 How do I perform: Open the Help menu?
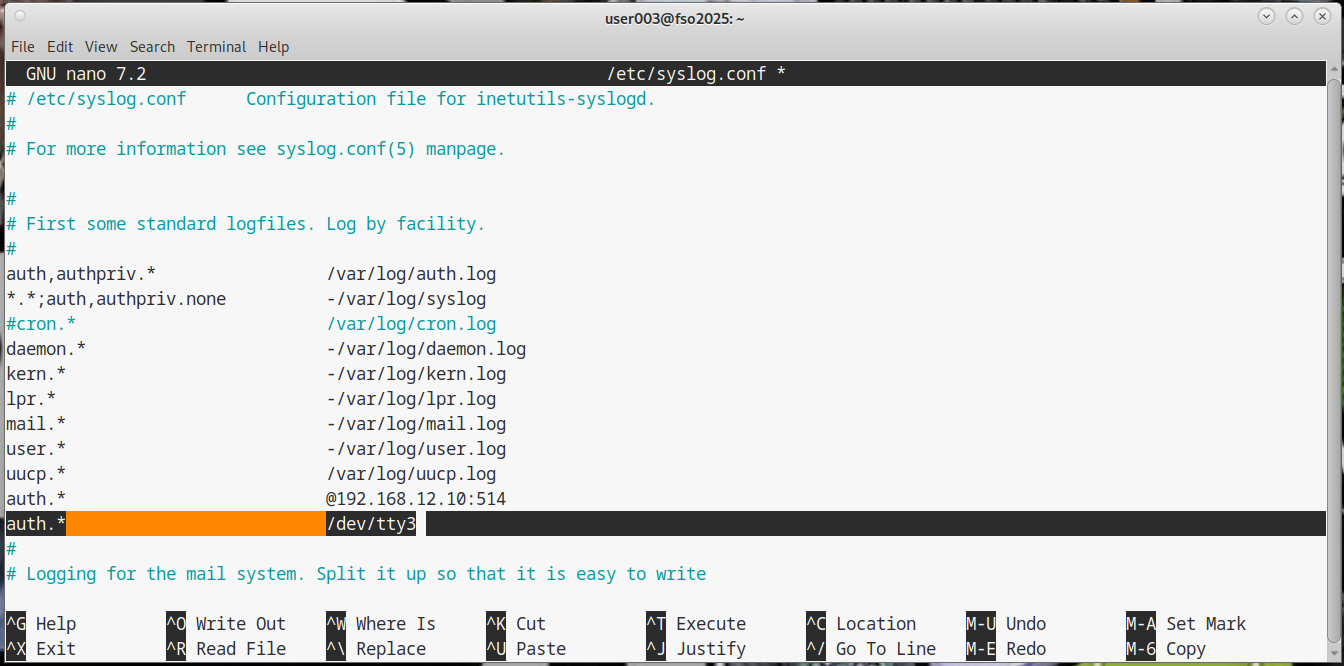(x=273, y=47)
